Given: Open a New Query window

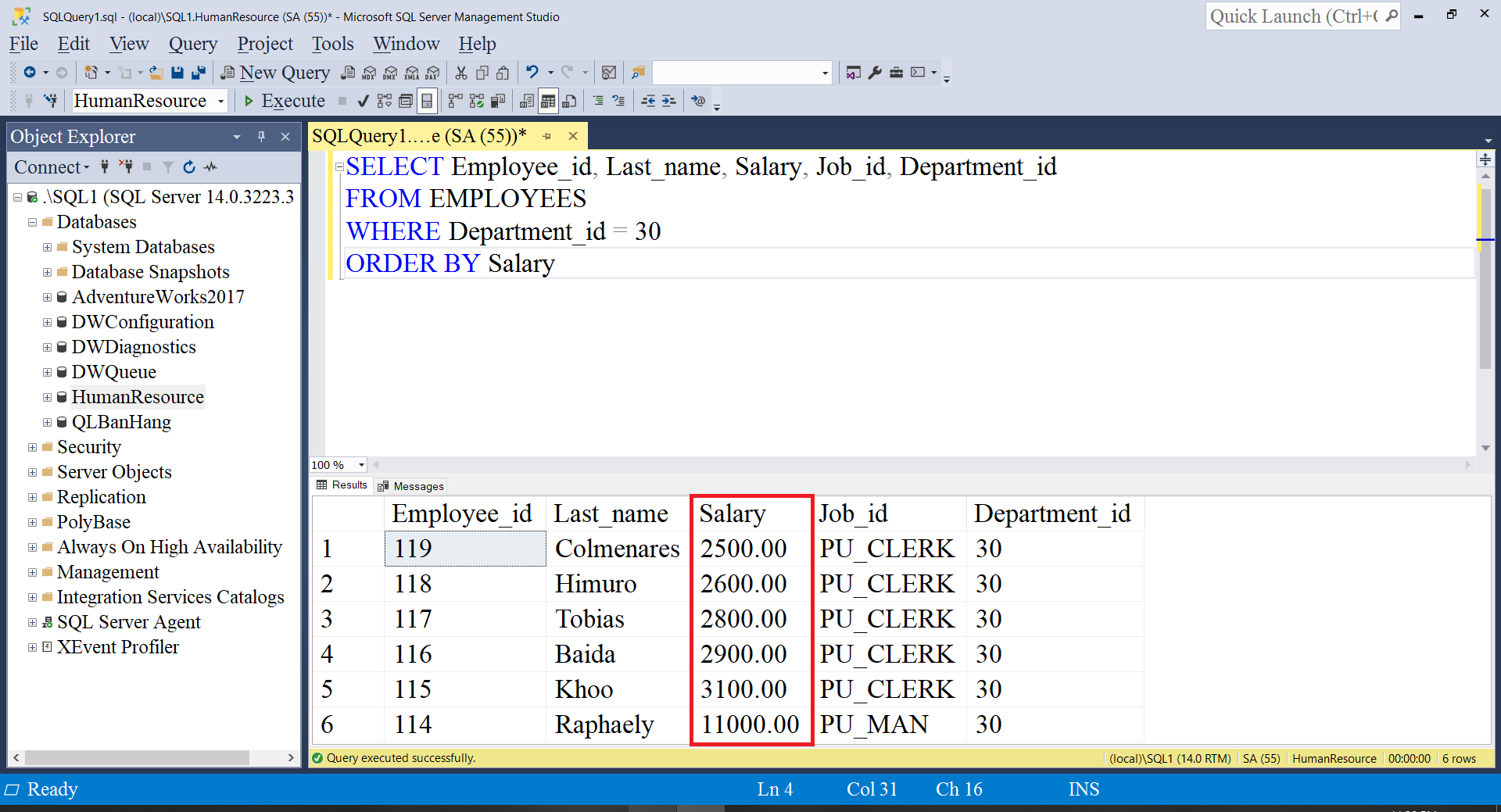Looking at the screenshot, I should tap(275, 72).
